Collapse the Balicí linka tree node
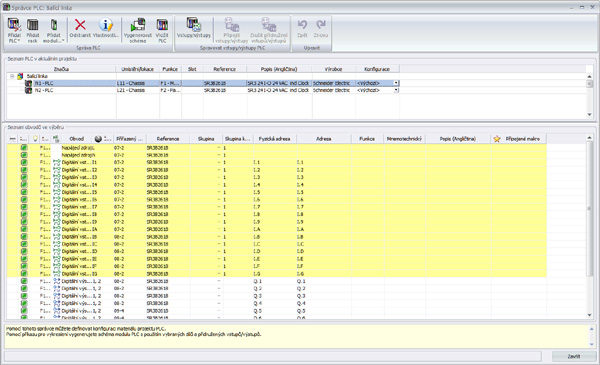 (12, 76)
